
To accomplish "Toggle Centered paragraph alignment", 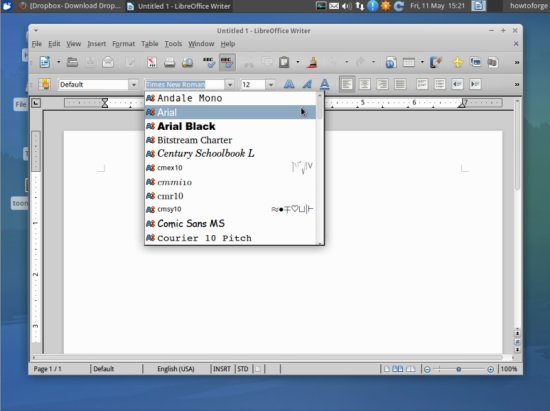I will [x=364, y=84].
